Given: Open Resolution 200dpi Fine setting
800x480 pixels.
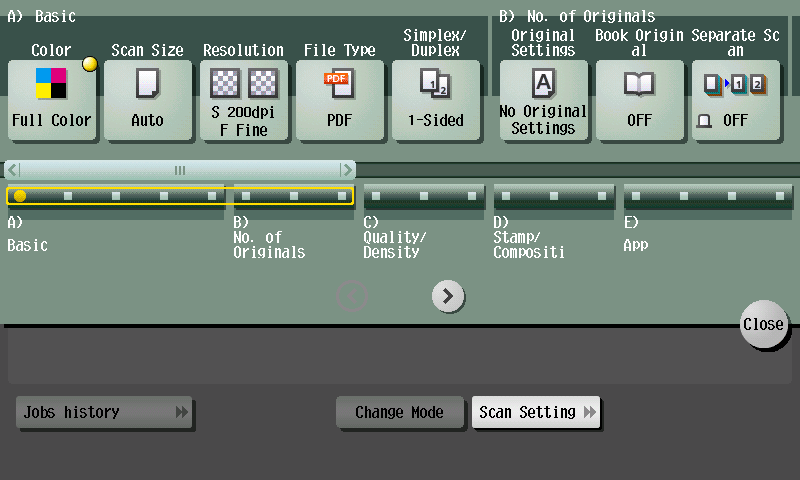Looking at the screenshot, I should 243,100.
